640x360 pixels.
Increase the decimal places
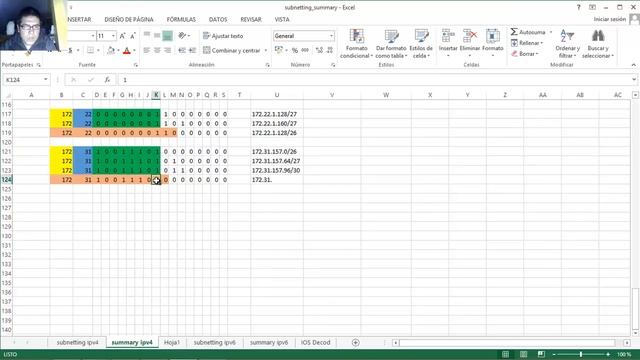(x=319, y=50)
